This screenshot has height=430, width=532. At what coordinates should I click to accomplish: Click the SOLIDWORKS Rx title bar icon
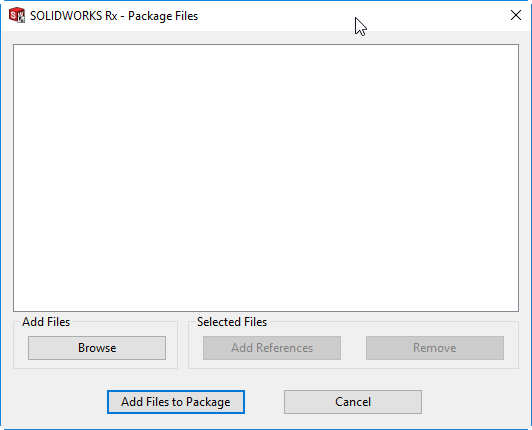pos(17,15)
